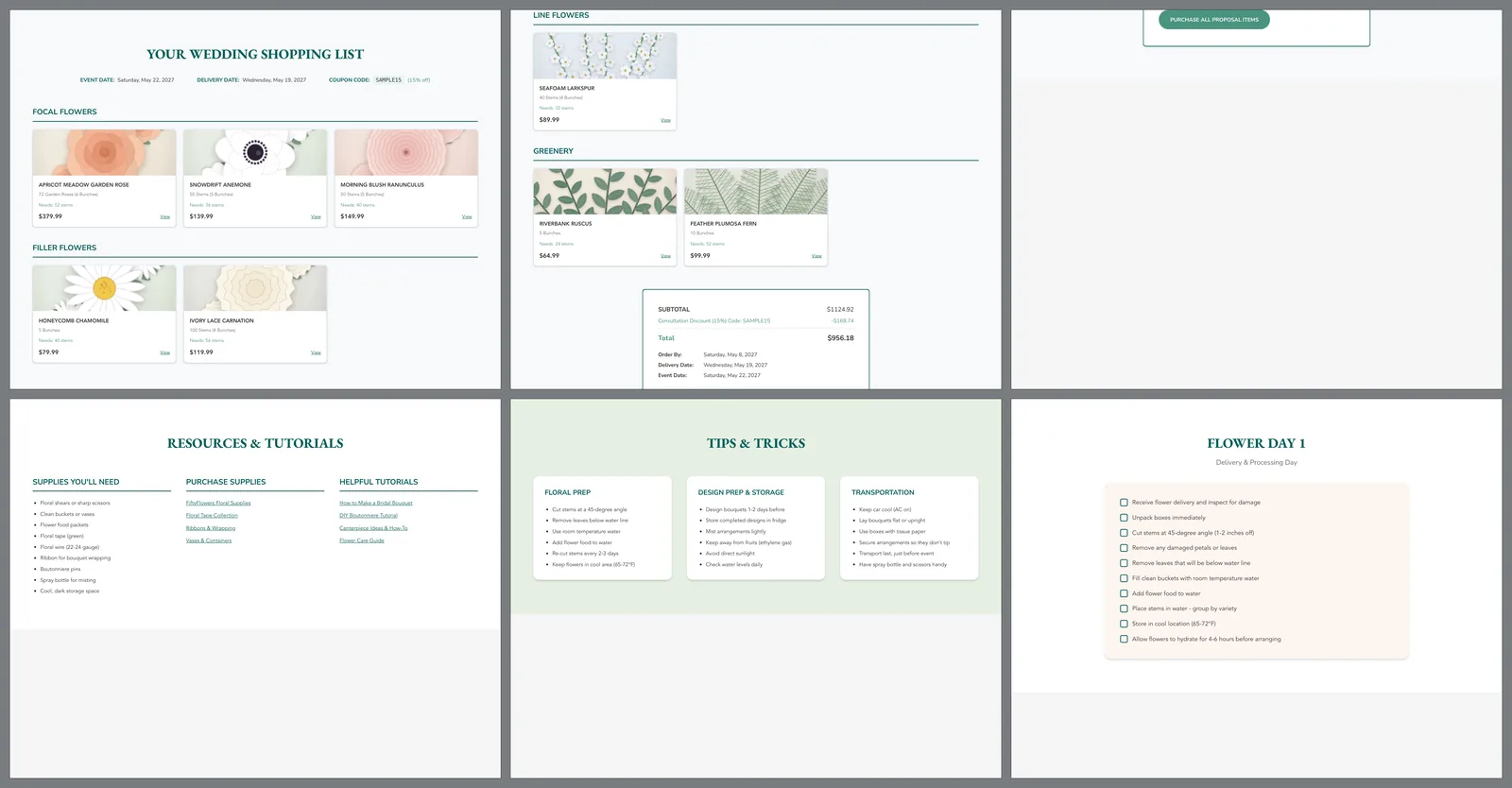Viewport: 1512px width, 788px height.
Task: Click the Design Prep & Storage card title
Action: (x=741, y=492)
